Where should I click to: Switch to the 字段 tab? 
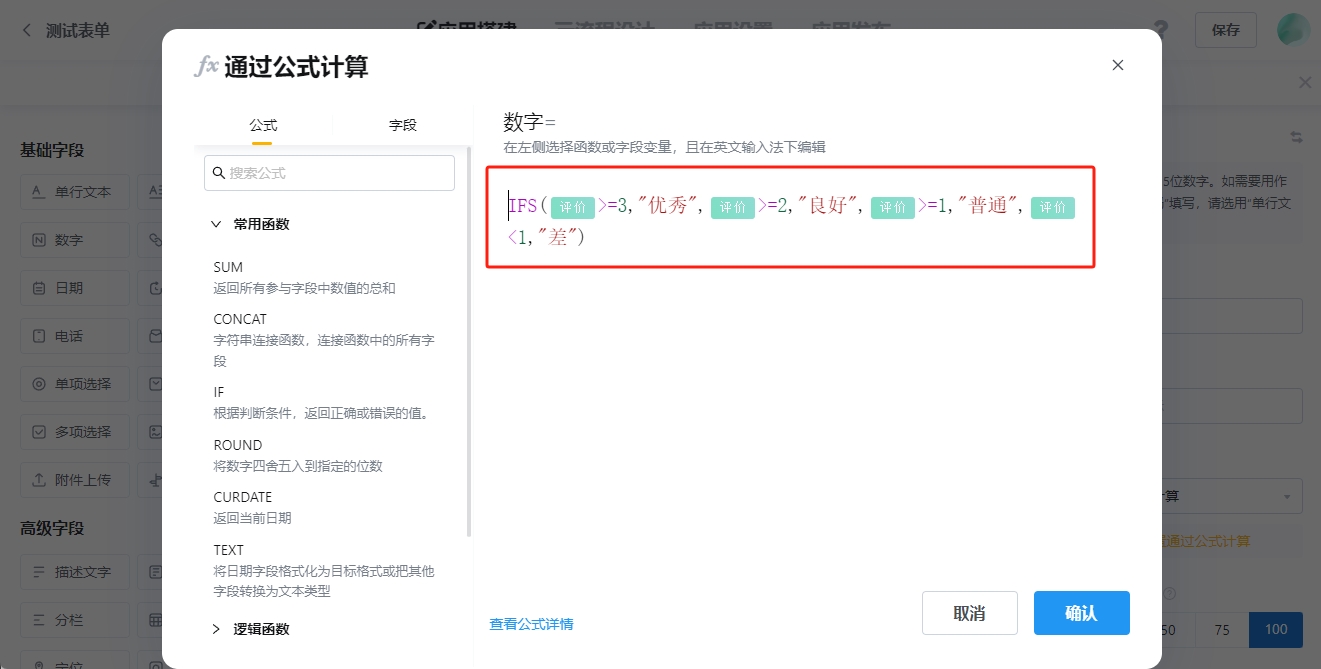tap(402, 125)
